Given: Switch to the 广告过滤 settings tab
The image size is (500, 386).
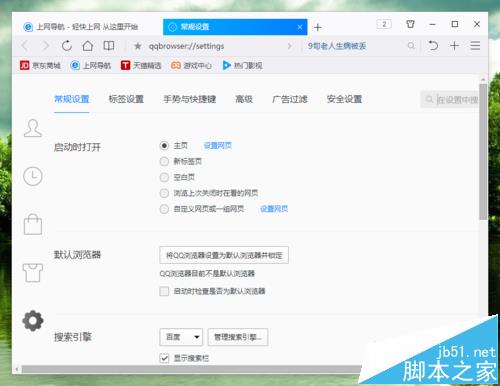Looking at the screenshot, I should pyautogui.click(x=290, y=99).
